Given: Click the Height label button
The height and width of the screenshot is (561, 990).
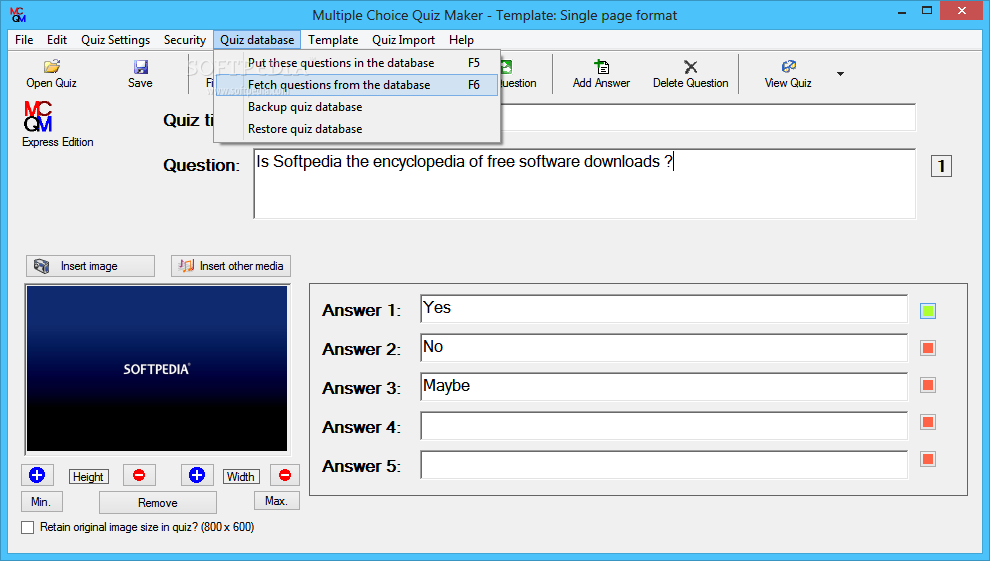Looking at the screenshot, I should (x=88, y=476).
